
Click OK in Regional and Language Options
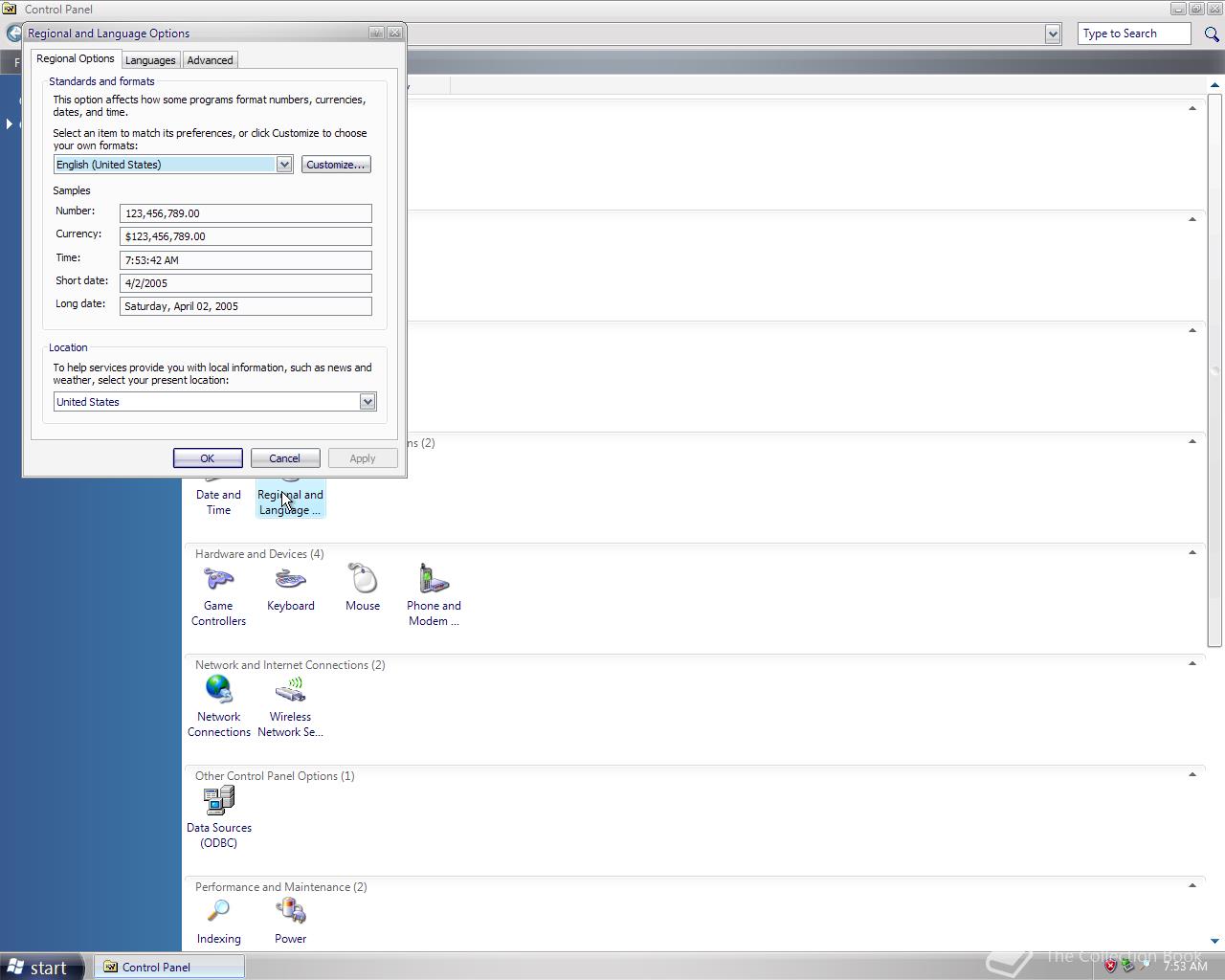point(208,458)
